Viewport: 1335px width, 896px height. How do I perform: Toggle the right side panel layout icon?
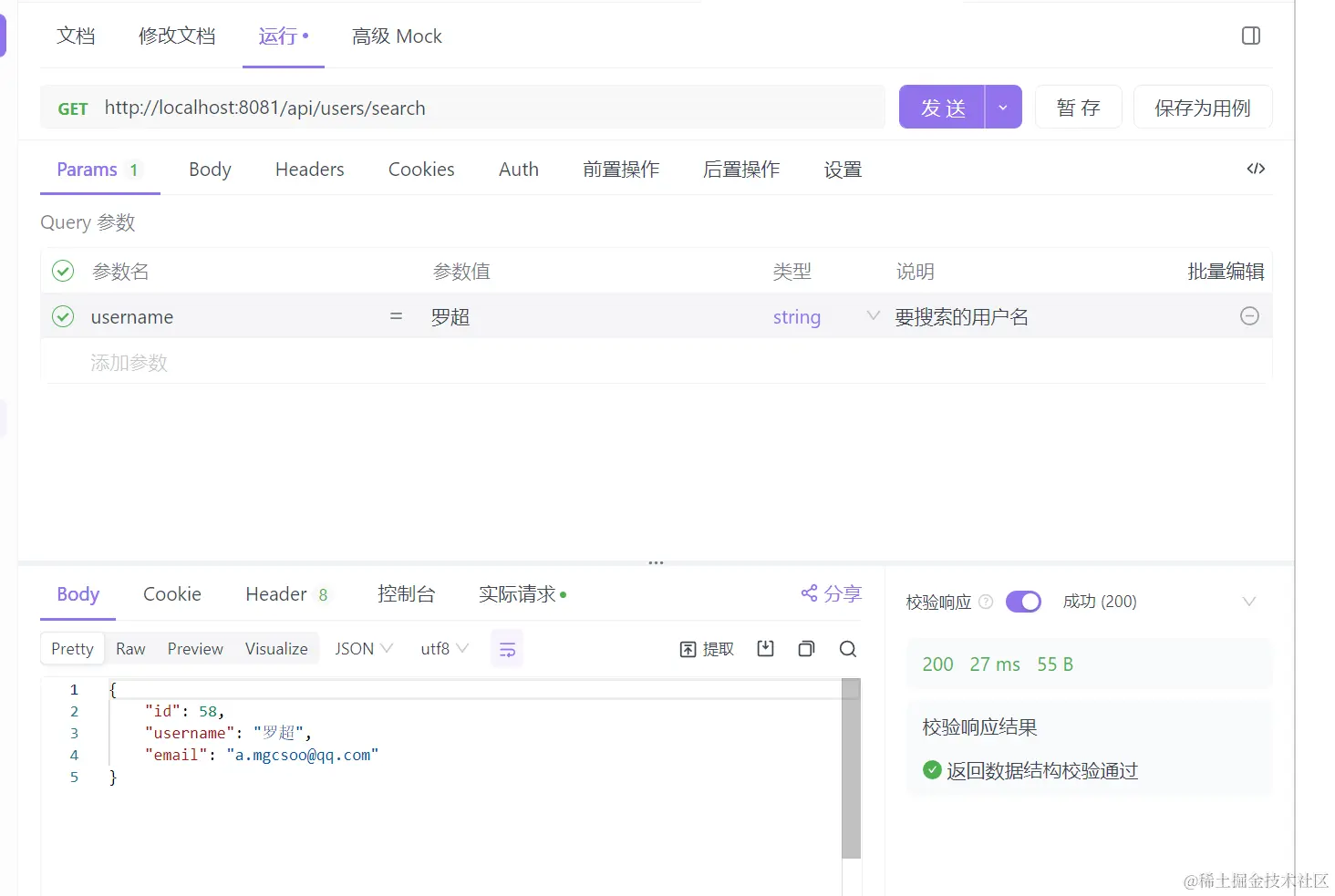(x=1251, y=36)
